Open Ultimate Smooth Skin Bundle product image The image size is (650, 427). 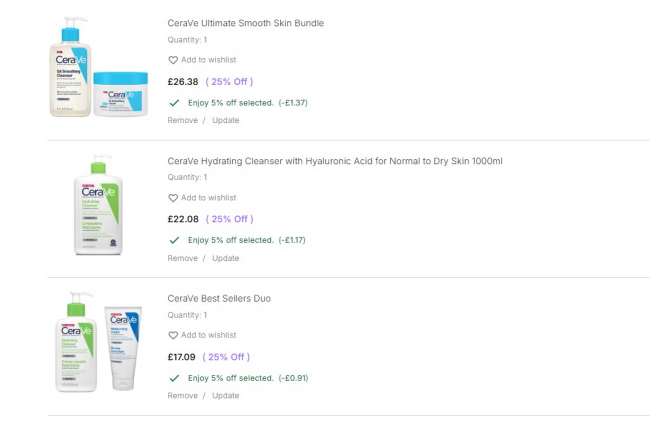(x=99, y=67)
